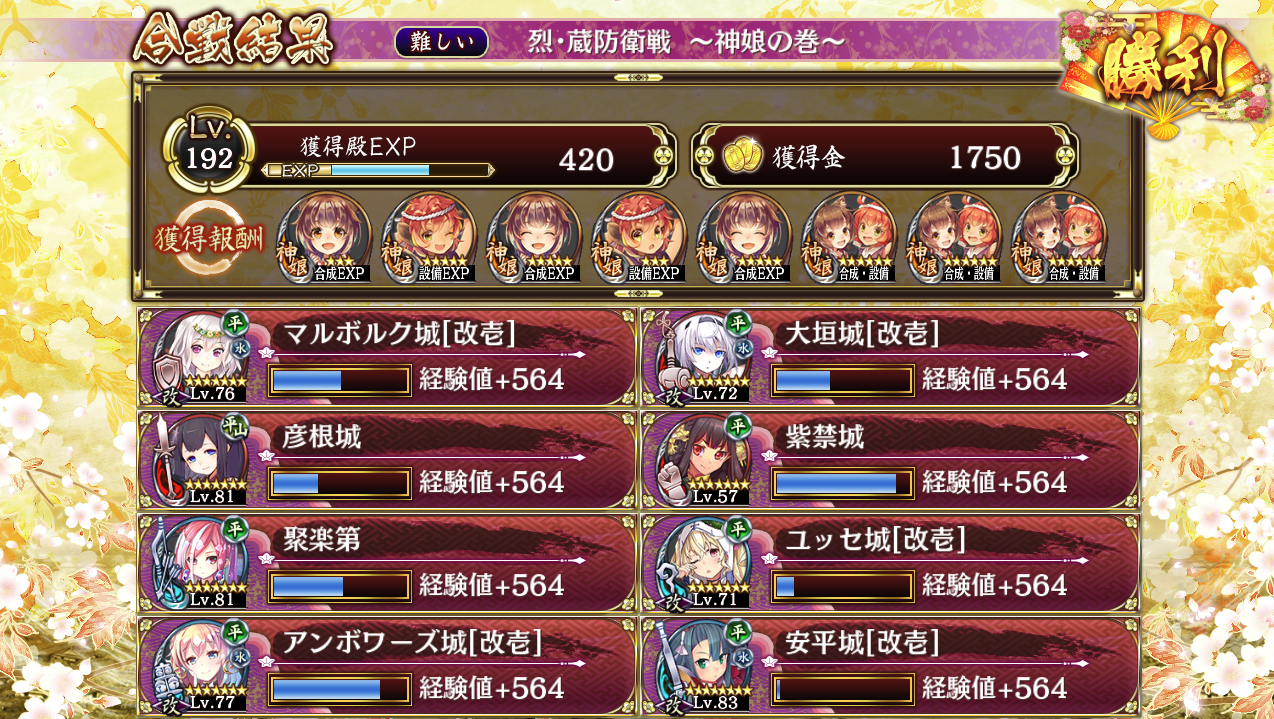Click the 合戦結果 title banner
Image resolution: width=1274 pixels, height=719 pixels.
(x=233, y=43)
